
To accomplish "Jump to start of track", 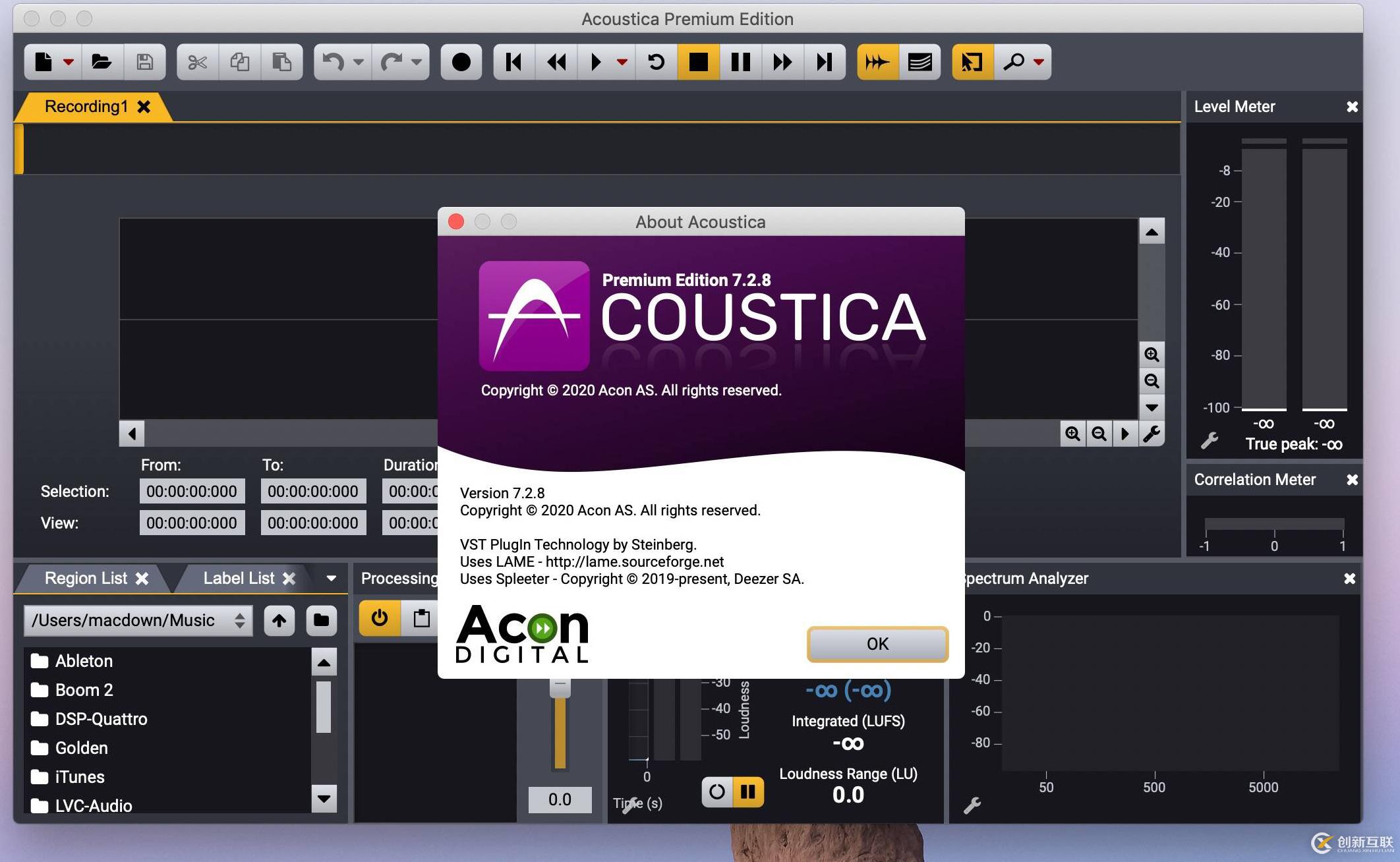I will [x=514, y=62].
